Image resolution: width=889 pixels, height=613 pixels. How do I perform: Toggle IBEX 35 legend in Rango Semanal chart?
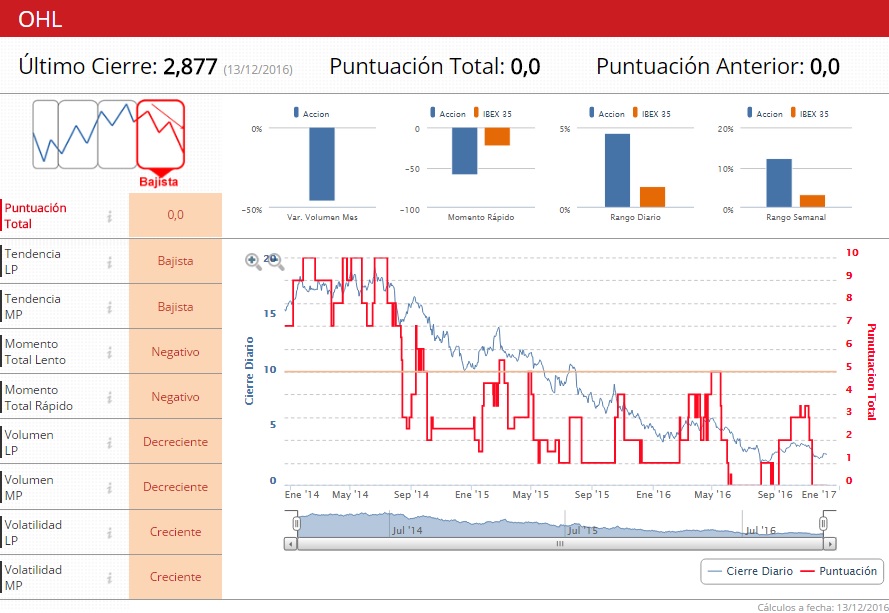tap(810, 113)
